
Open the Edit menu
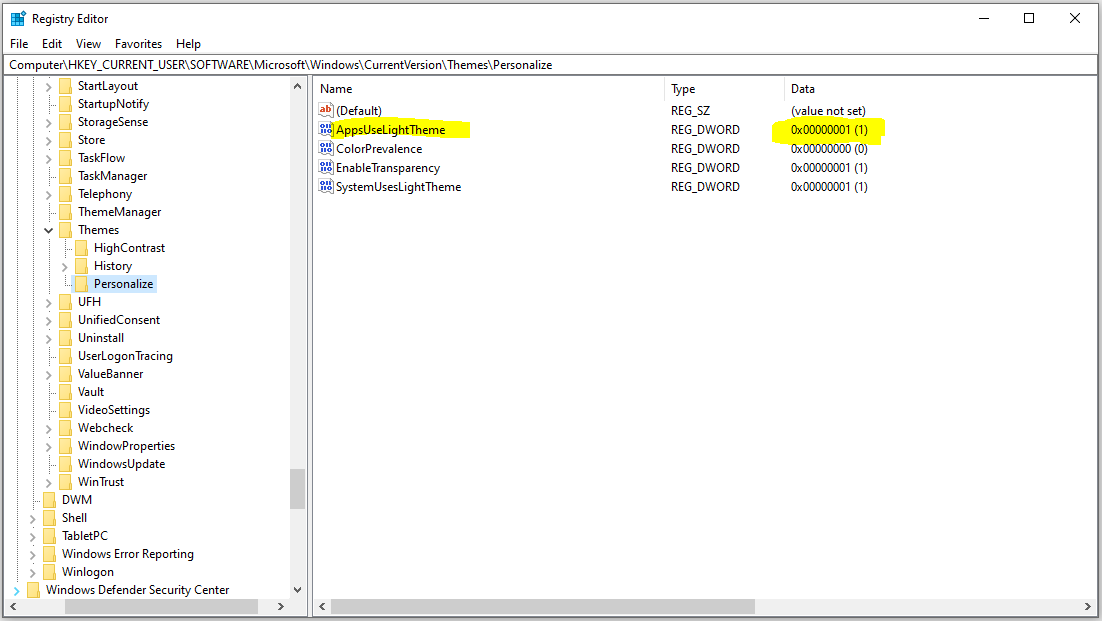(x=52, y=44)
